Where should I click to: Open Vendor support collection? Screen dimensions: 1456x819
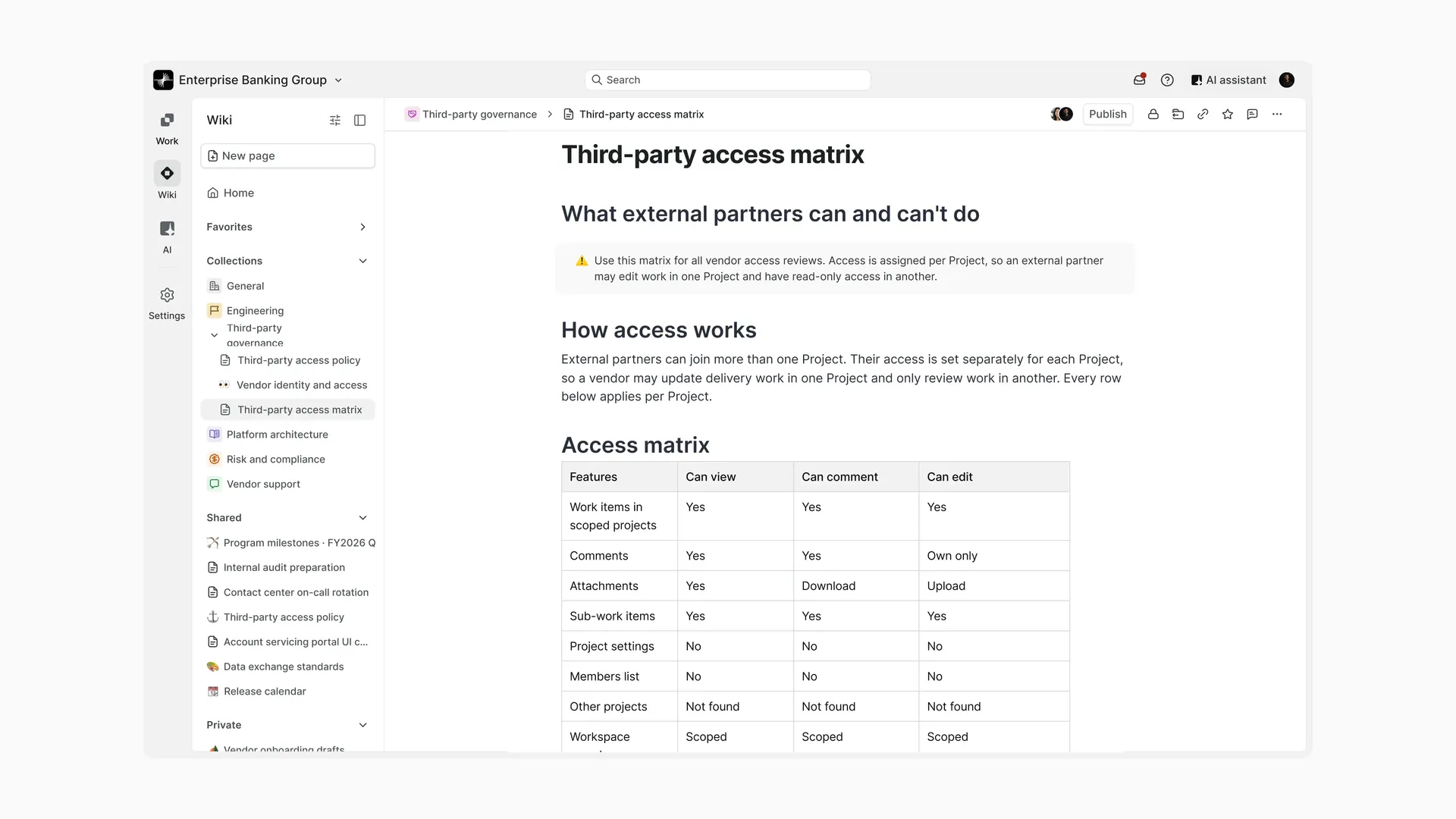tap(287, 484)
